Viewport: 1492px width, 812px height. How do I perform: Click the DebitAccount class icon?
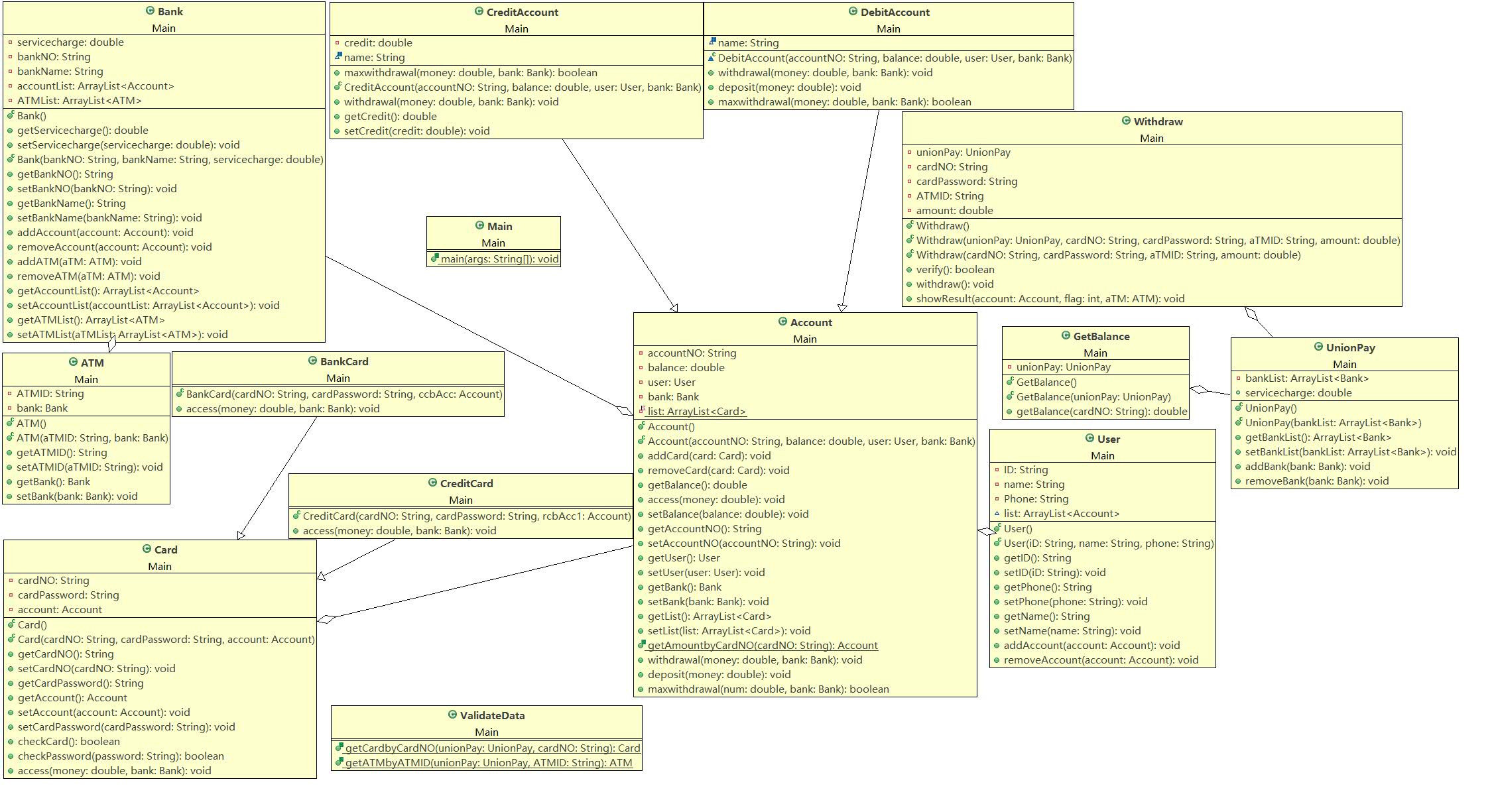853,12
